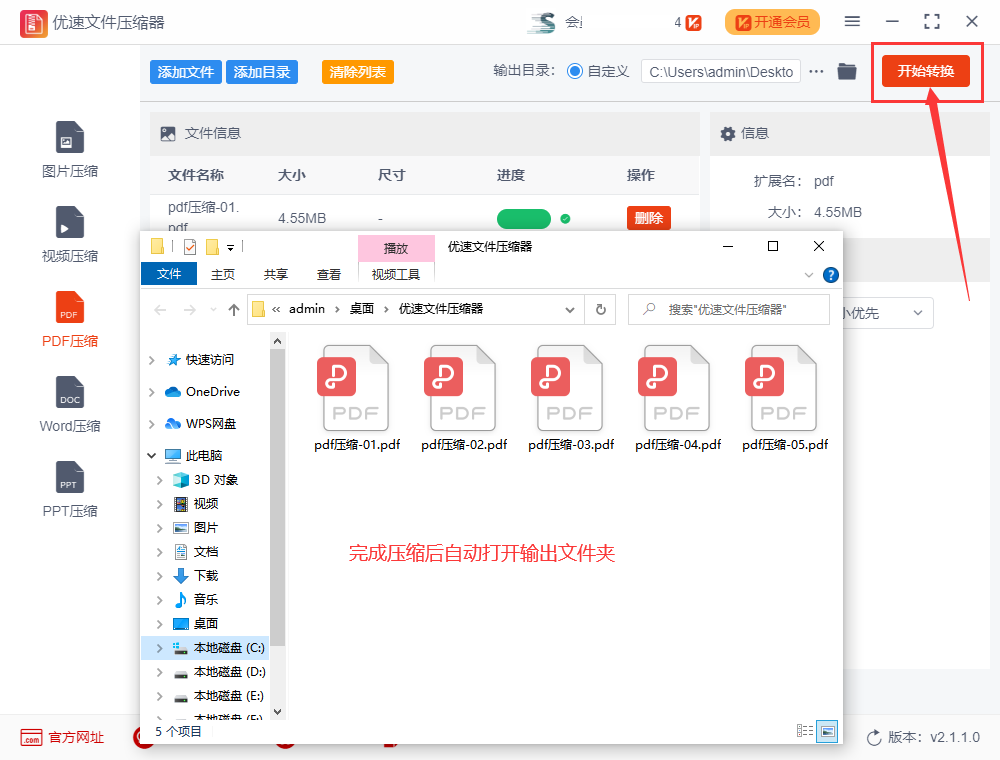The height and width of the screenshot is (760, 1000).
Task: Switch to details view in Explorer
Action: [804, 731]
